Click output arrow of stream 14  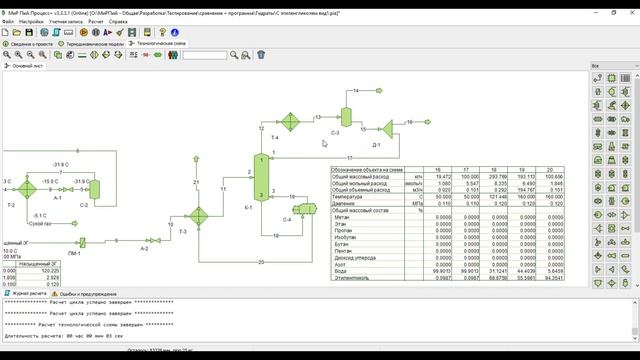coord(379,91)
